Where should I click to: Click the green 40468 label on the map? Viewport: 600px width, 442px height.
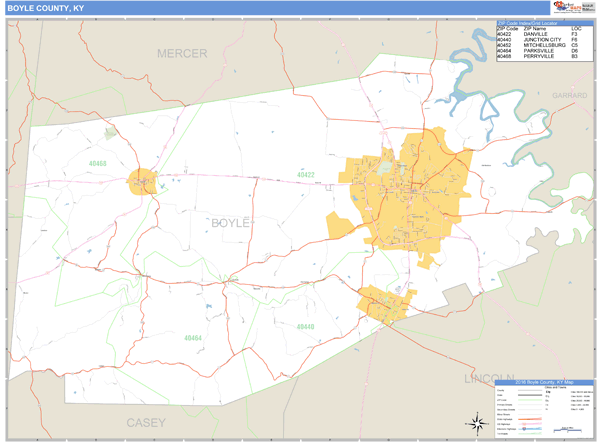pos(98,163)
